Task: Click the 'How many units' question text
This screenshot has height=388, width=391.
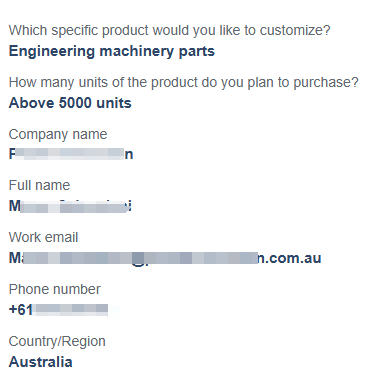Action: (x=183, y=83)
